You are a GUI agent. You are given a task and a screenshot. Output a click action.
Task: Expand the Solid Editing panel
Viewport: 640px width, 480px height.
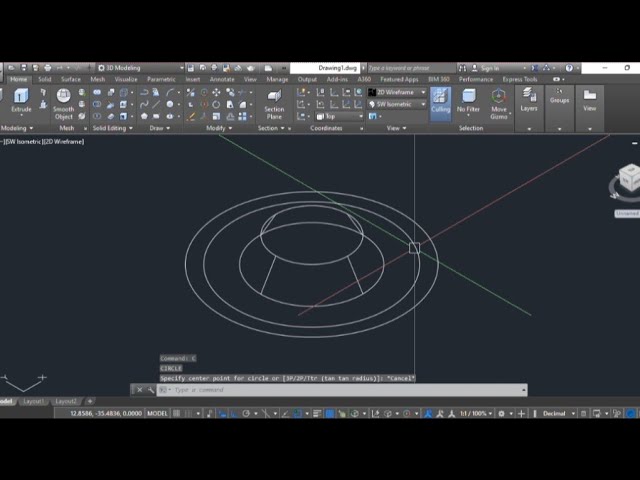click(113, 128)
